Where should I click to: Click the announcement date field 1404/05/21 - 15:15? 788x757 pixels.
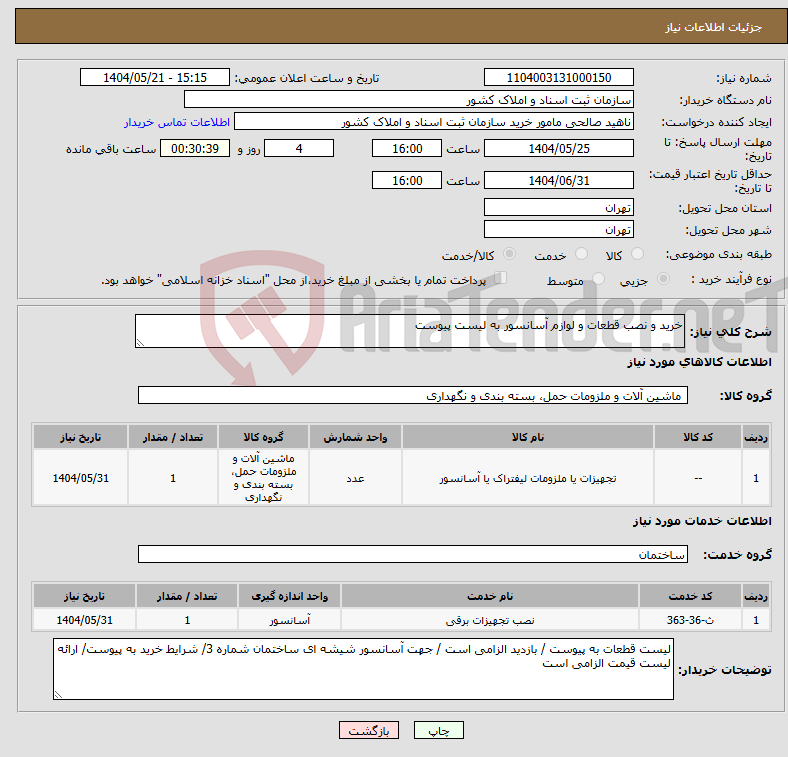coord(155,77)
